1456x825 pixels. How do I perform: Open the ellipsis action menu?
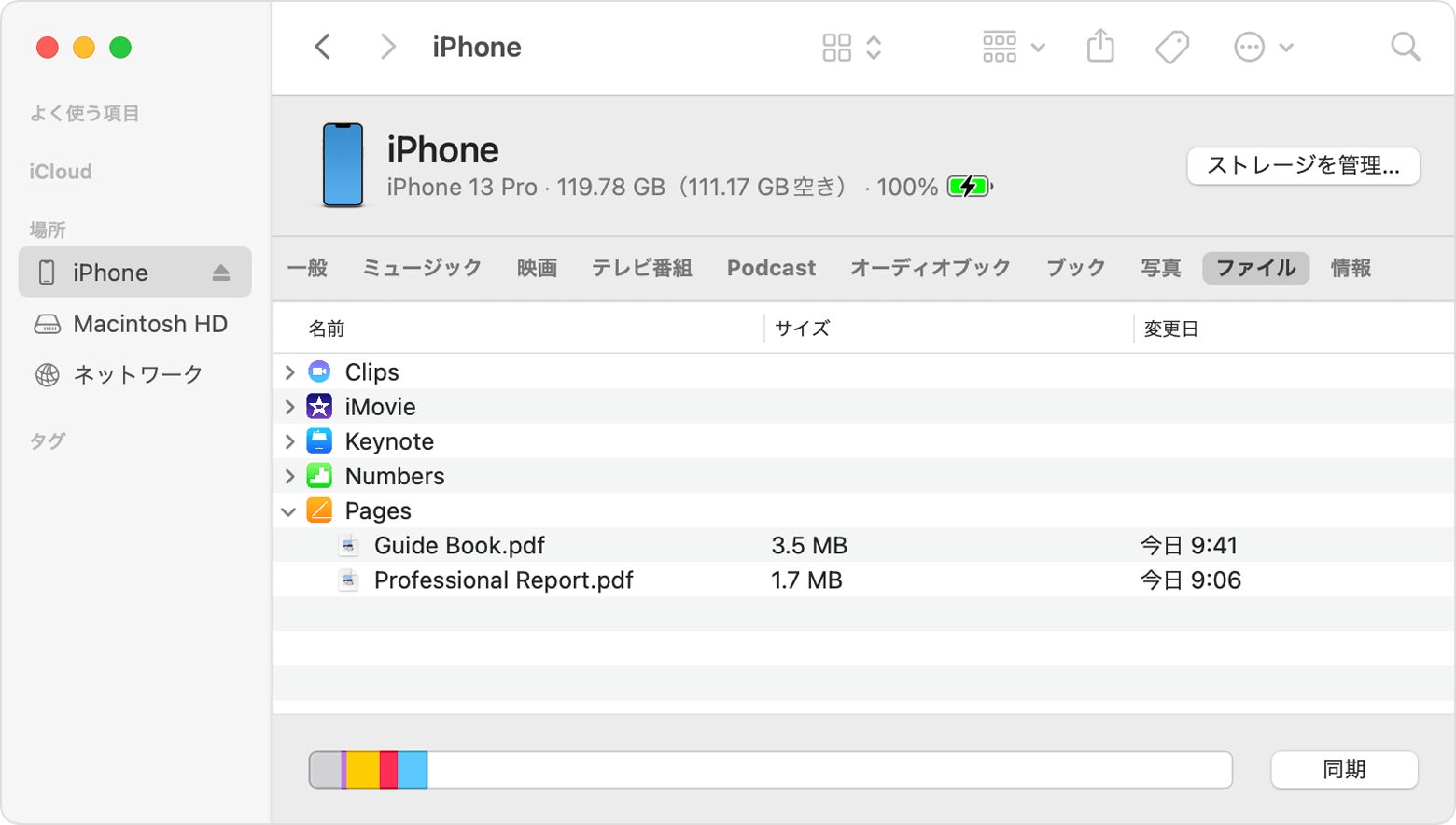click(x=1263, y=47)
